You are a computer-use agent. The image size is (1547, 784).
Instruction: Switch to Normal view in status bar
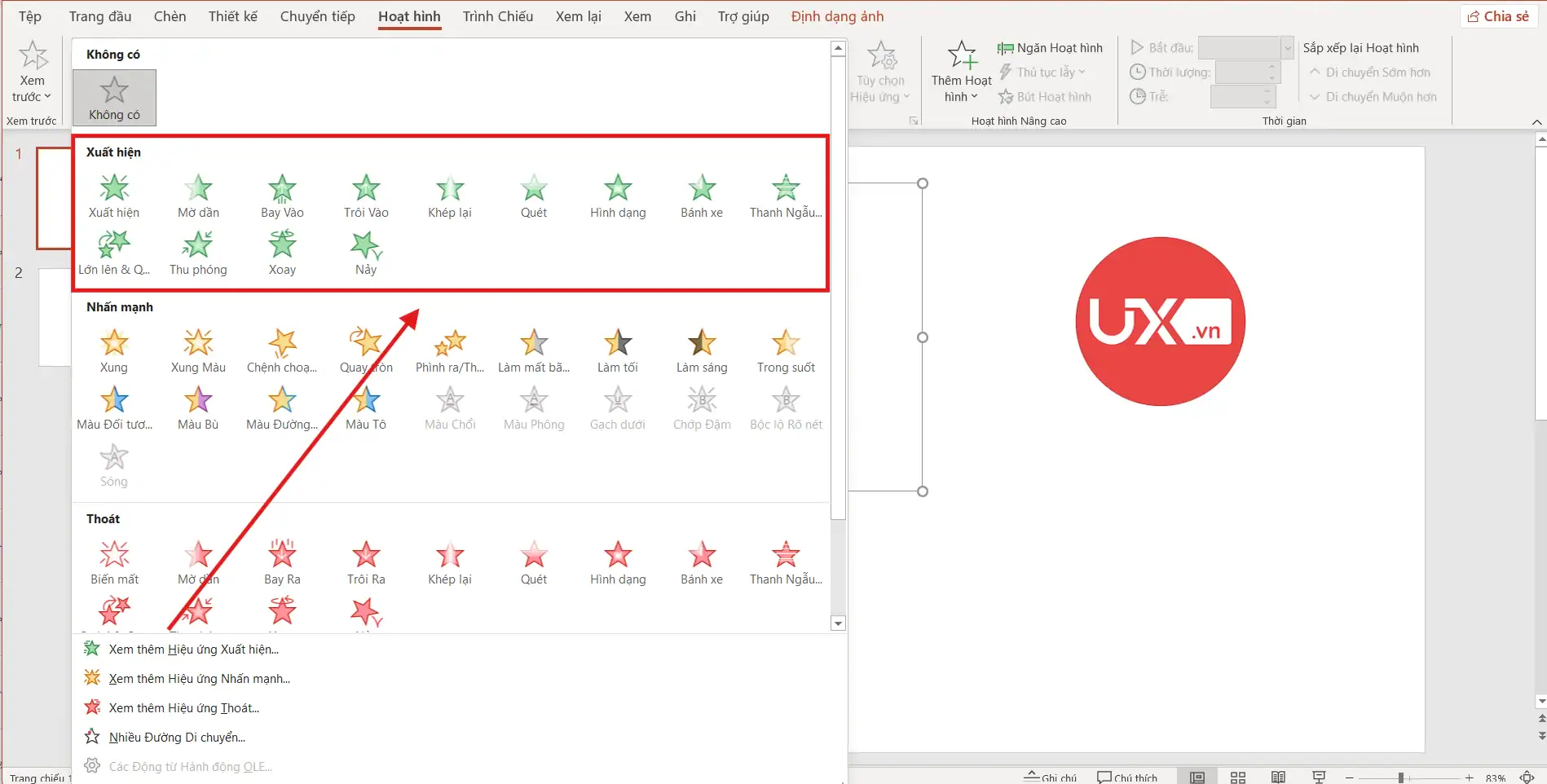point(1197,777)
